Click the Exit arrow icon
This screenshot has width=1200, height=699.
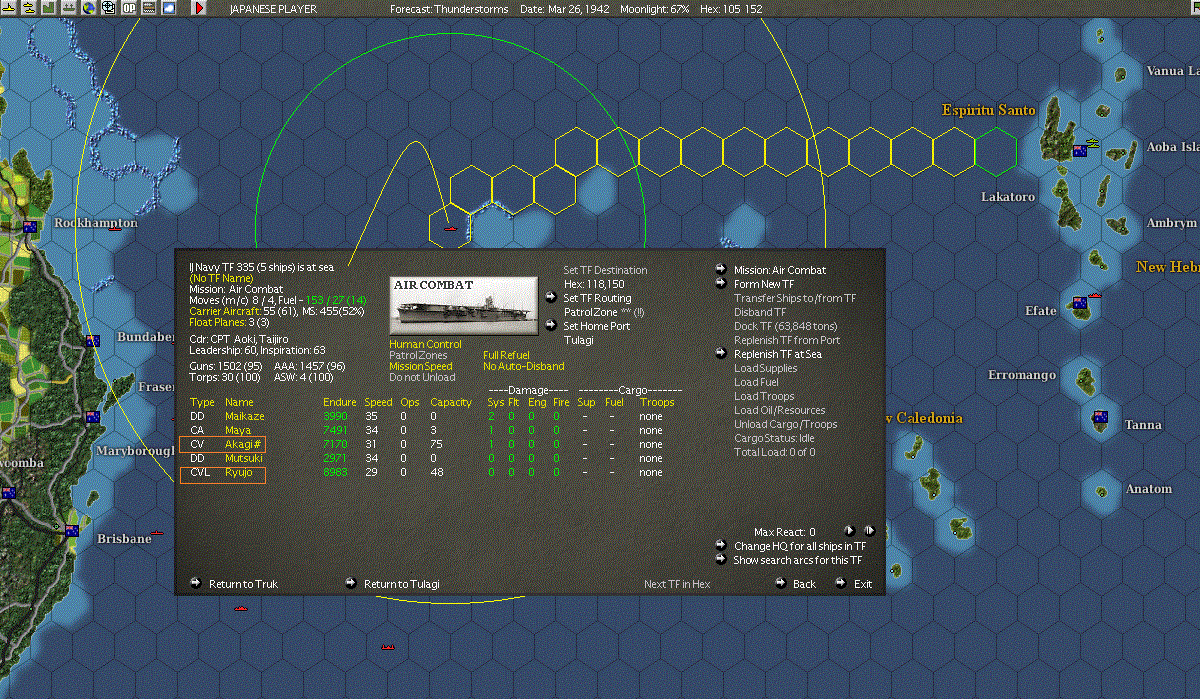coord(841,583)
